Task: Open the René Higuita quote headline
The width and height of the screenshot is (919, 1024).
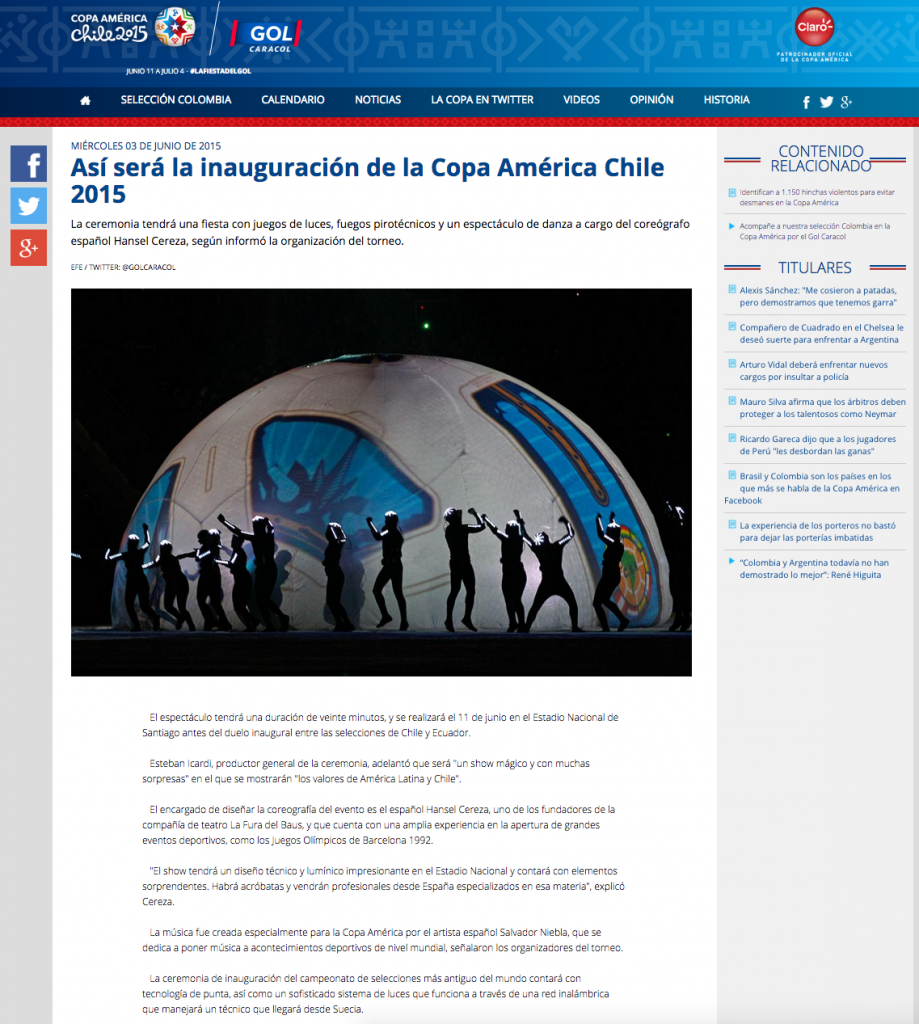Action: click(x=813, y=569)
